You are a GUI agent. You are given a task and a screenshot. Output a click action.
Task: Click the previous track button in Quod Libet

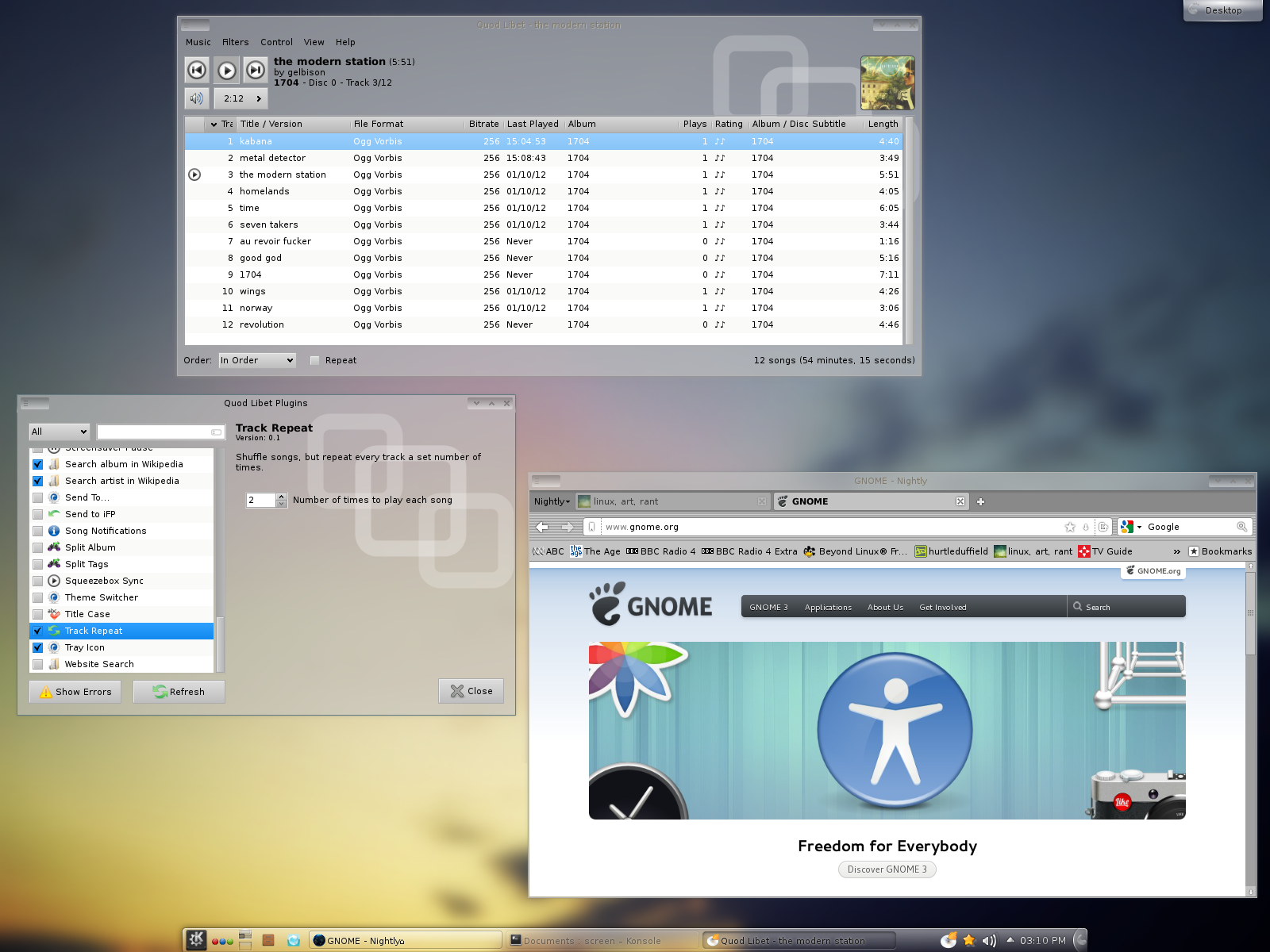pos(197,70)
